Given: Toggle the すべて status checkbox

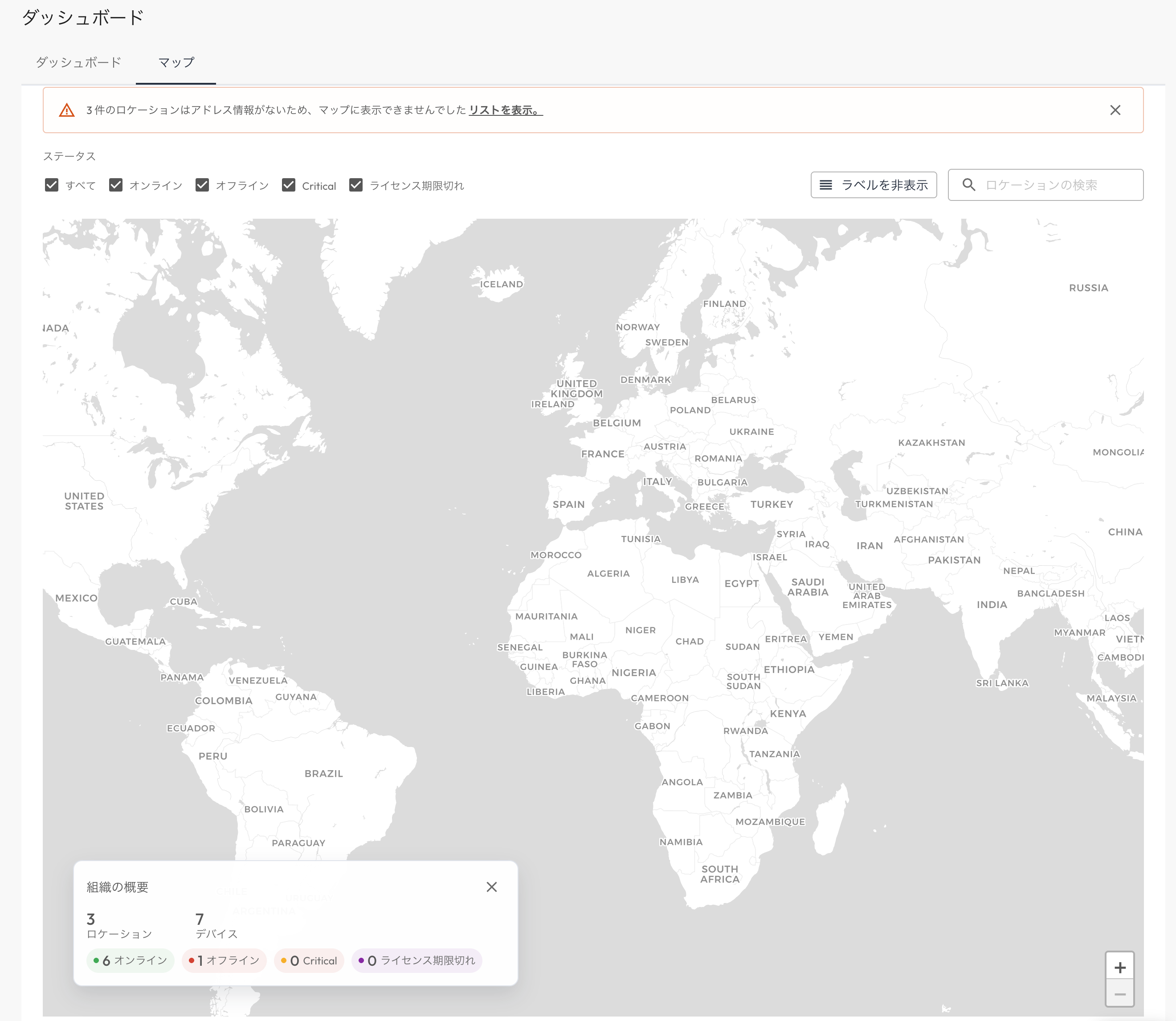Looking at the screenshot, I should (52, 185).
